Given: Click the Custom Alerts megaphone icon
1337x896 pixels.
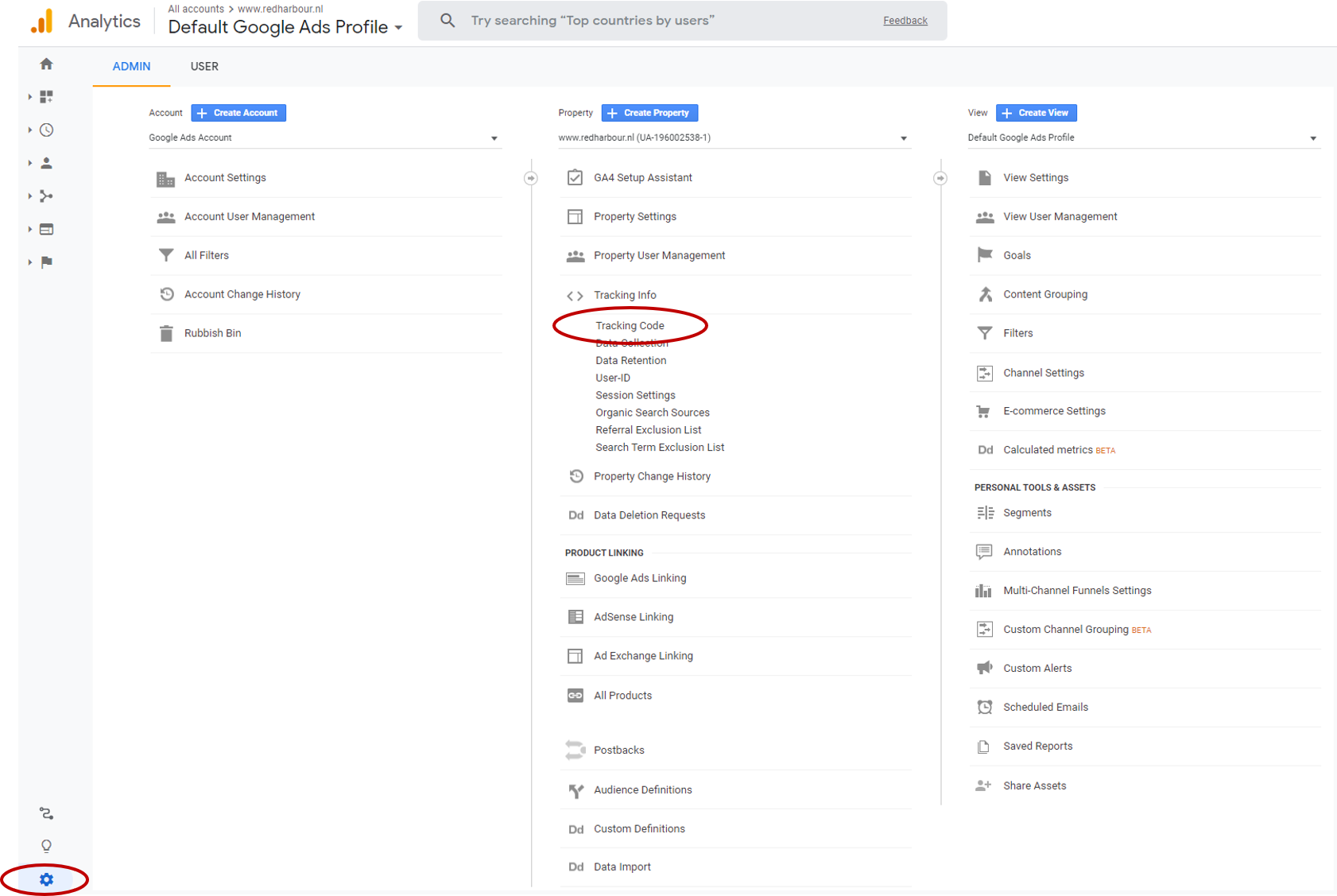Looking at the screenshot, I should 984,668.
